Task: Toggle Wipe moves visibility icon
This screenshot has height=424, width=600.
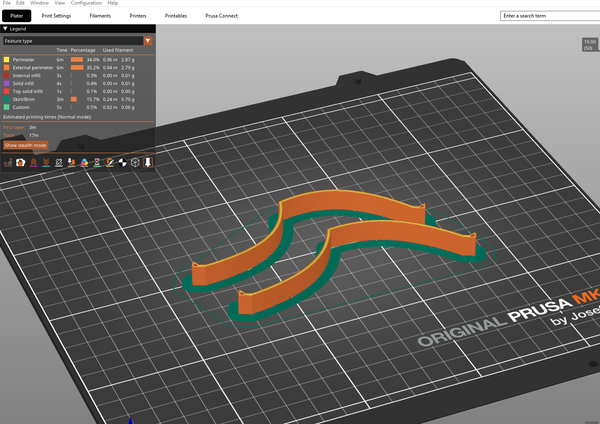Action: point(21,163)
